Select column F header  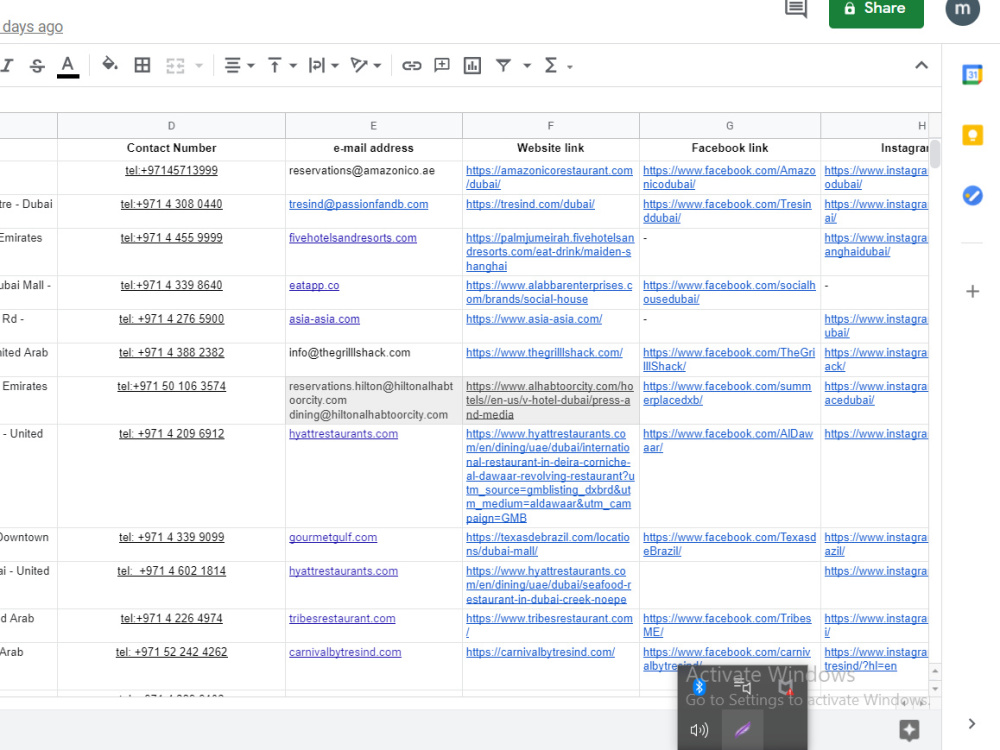tap(550, 126)
